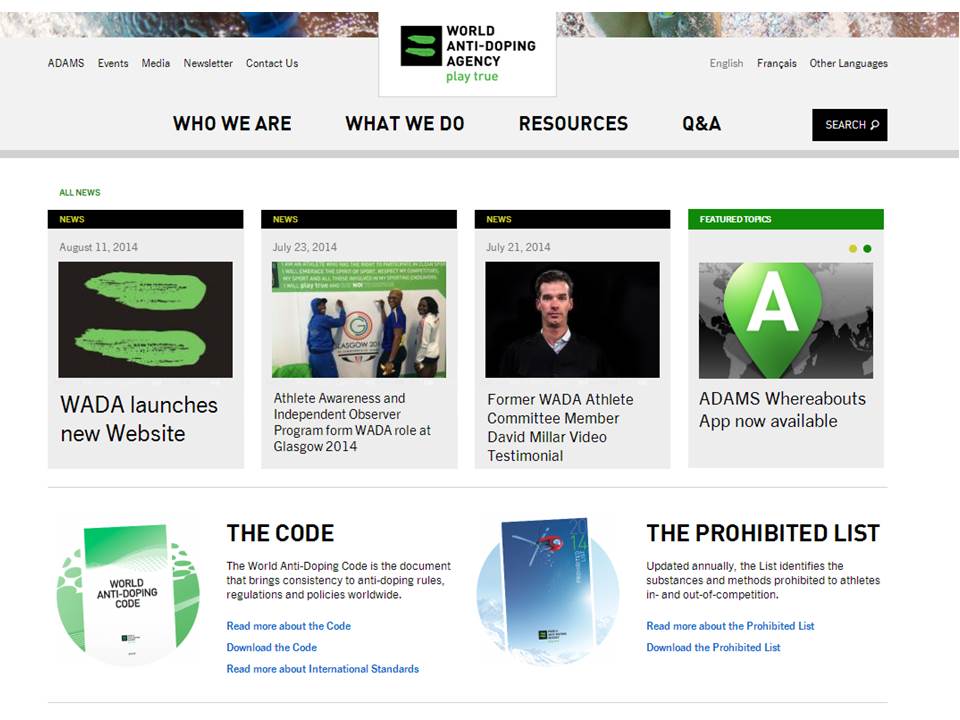Click David Millar's video thumbnail

pos(571,318)
